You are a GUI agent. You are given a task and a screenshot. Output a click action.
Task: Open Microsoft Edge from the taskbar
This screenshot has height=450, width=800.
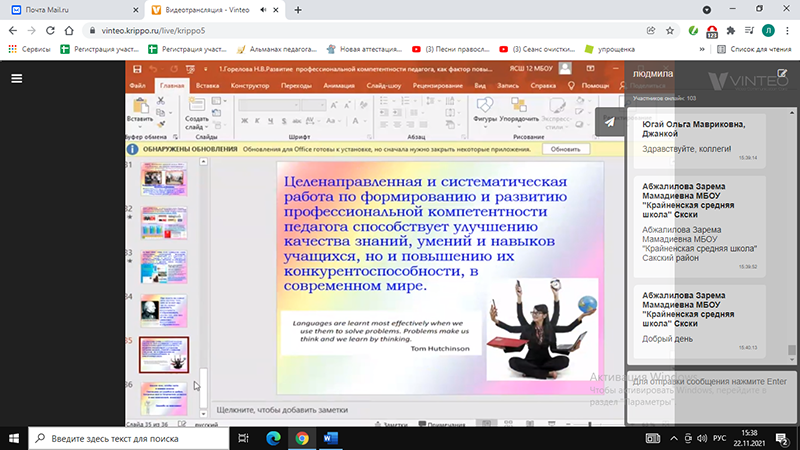(273, 438)
